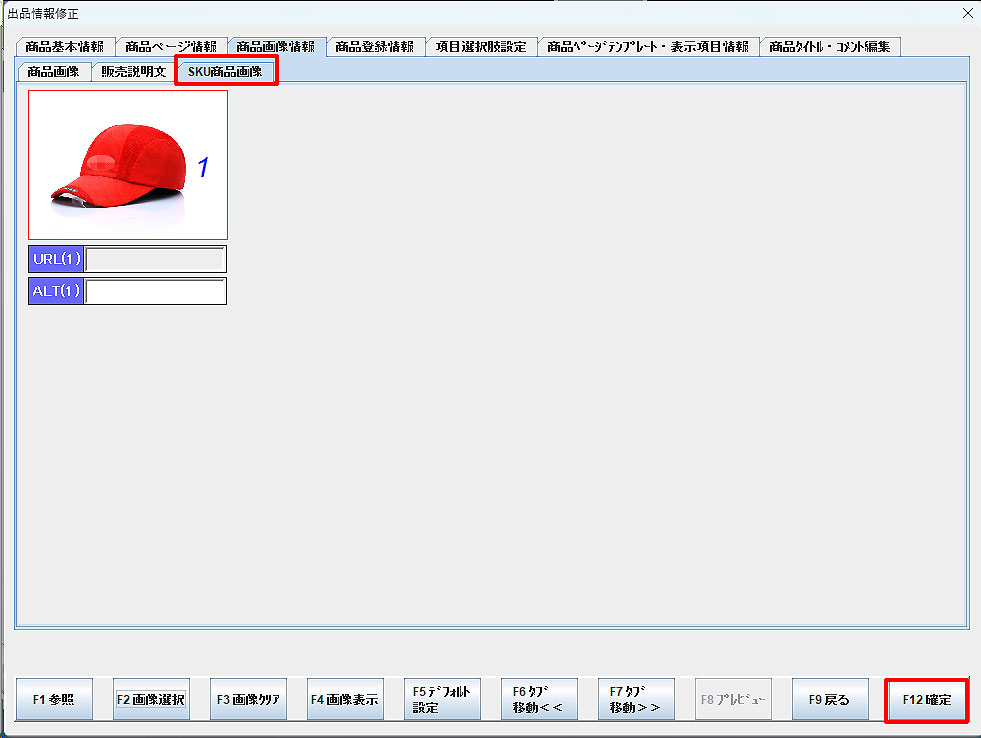The height and width of the screenshot is (738, 981).
Task: Move to next tab with F7
Action: click(636, 699)
